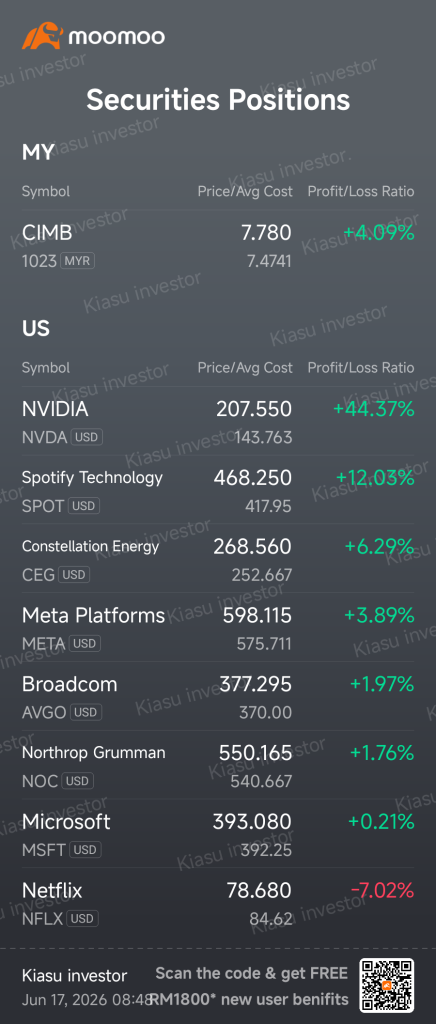Select the CIMB stock position
This screenshot has width=436, height=1024.
point(218,245)
